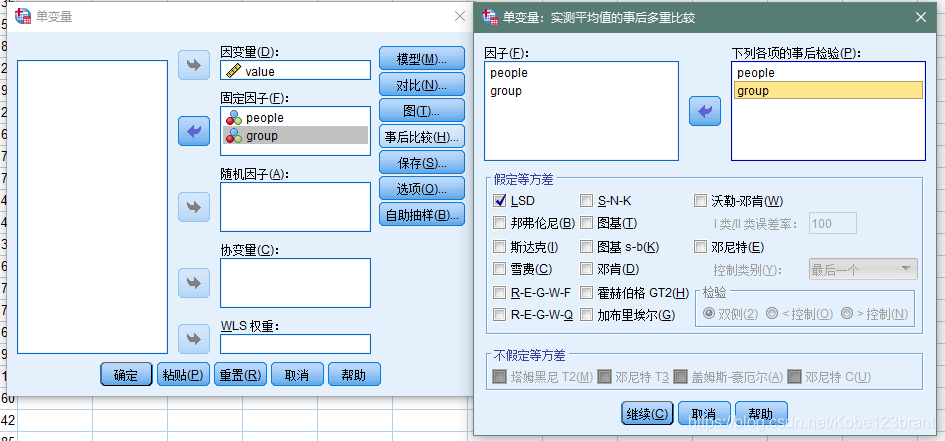Open 选项(O)... dialog

(x=422, y=189)
